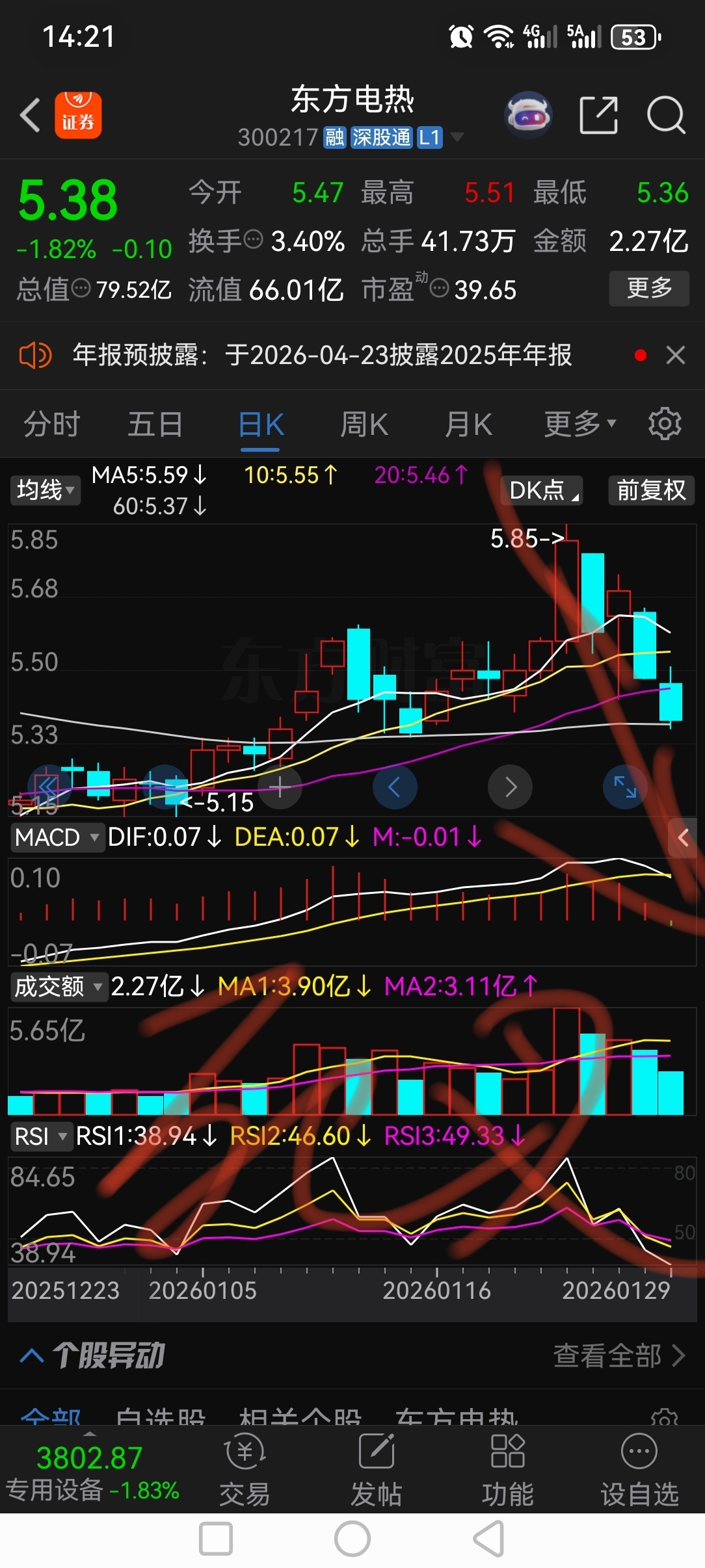Switch to 分时 tab
The height and width of the screenshot is (1568, 705).
pyautogui.click(x=52, y=424)
